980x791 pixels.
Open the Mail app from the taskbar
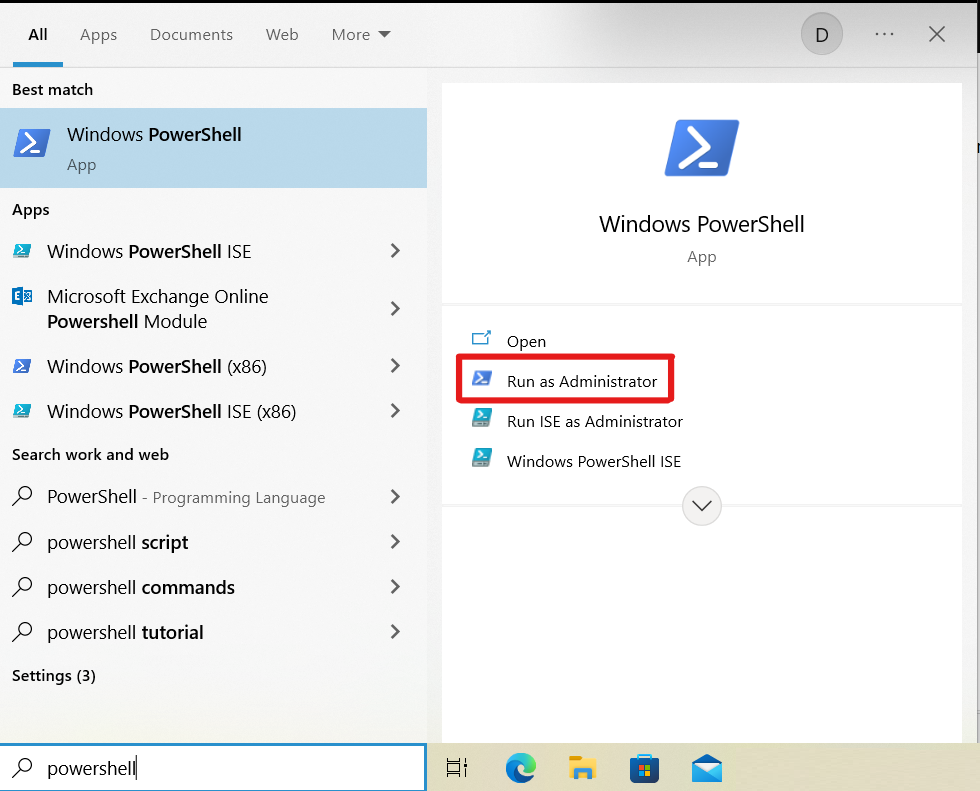707,768
